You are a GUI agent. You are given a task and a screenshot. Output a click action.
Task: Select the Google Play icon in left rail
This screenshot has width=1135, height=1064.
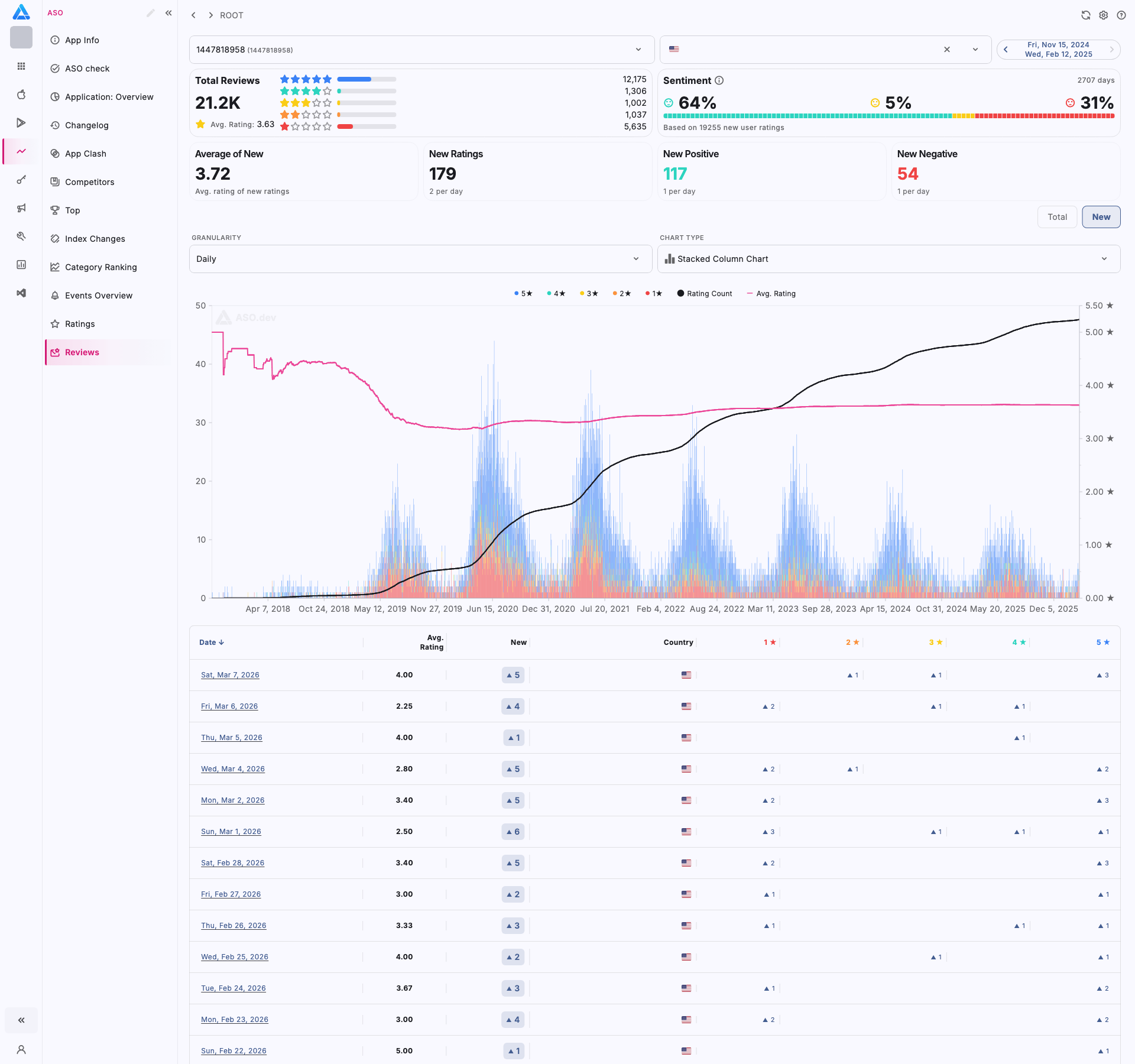(x=21, y=123)
